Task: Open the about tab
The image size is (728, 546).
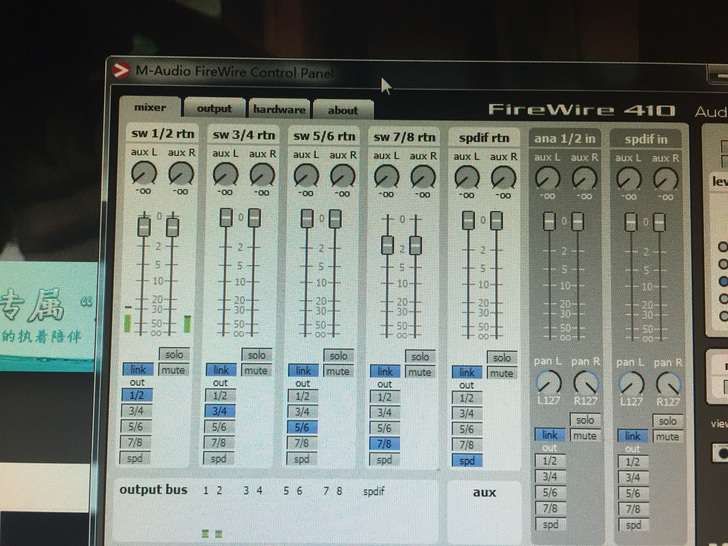Action: pos(343,111)
